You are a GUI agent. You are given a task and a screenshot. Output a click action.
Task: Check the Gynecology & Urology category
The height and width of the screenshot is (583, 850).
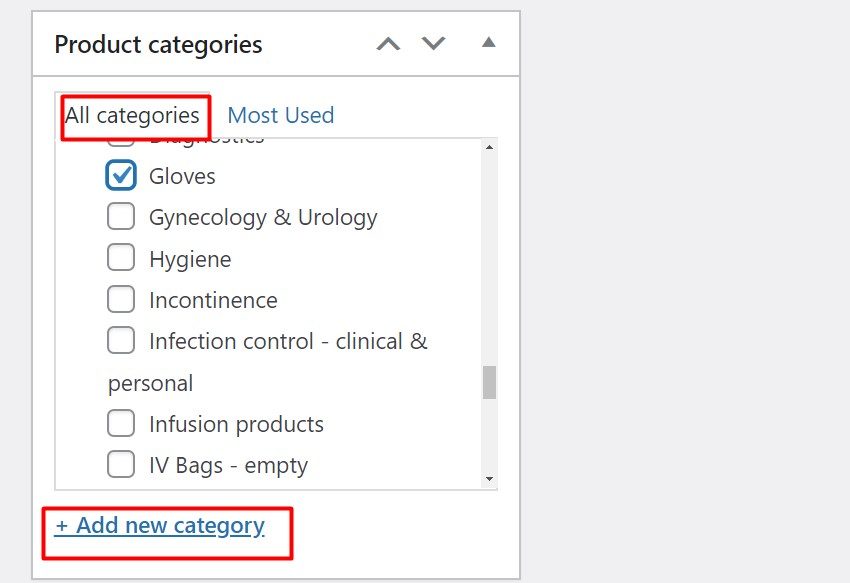pyautogui.click(x=121, y=217)
